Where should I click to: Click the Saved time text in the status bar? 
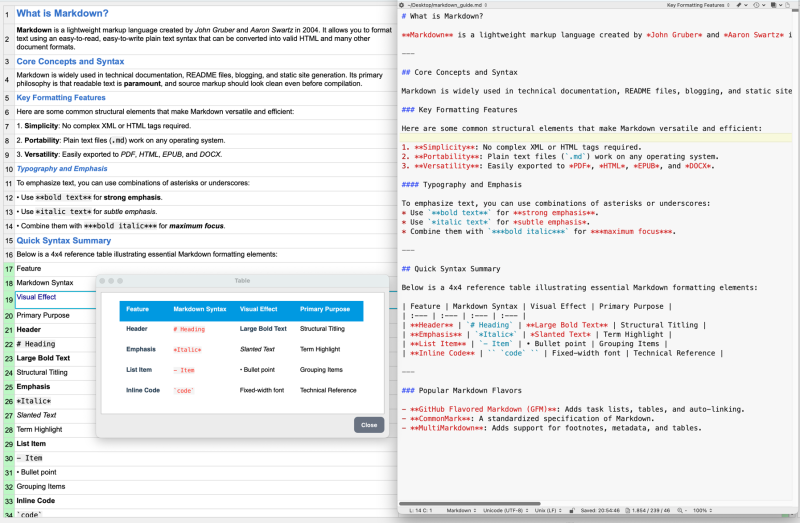pyautogui.click(x=600, y=510)
